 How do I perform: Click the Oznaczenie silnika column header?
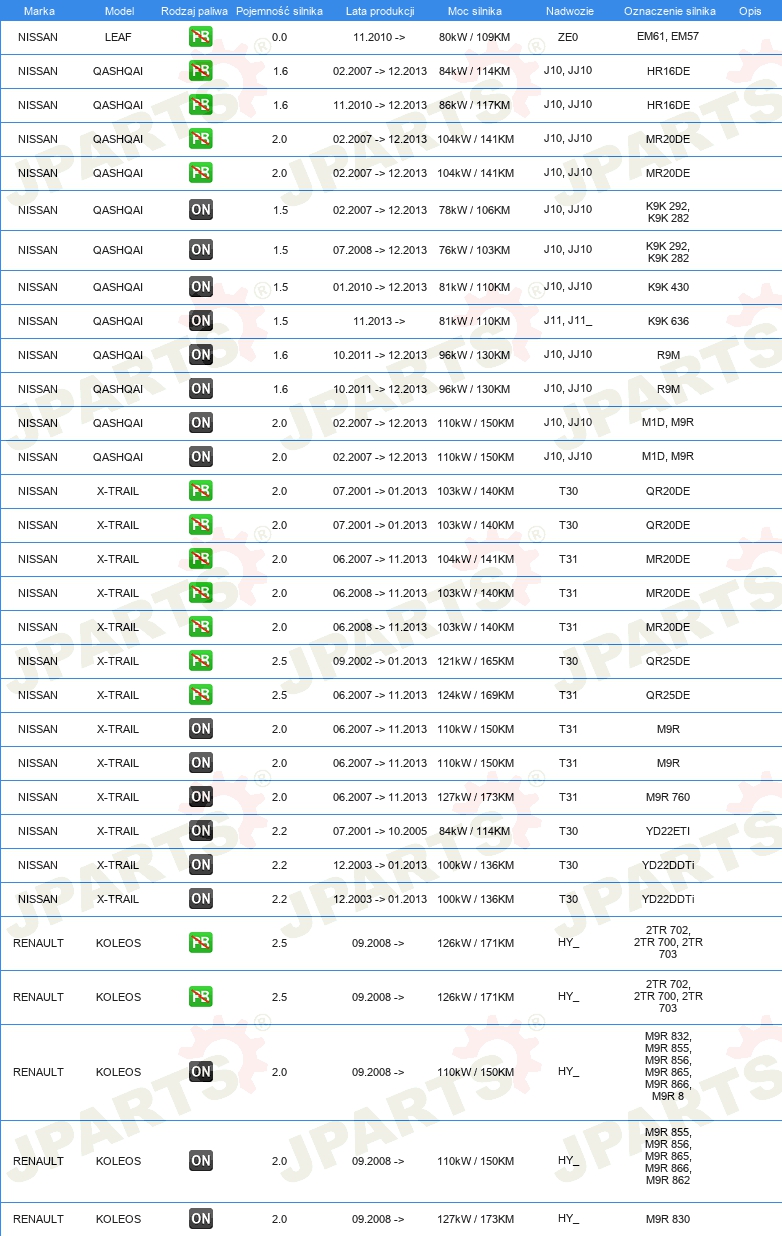click(x=669, y=11)
